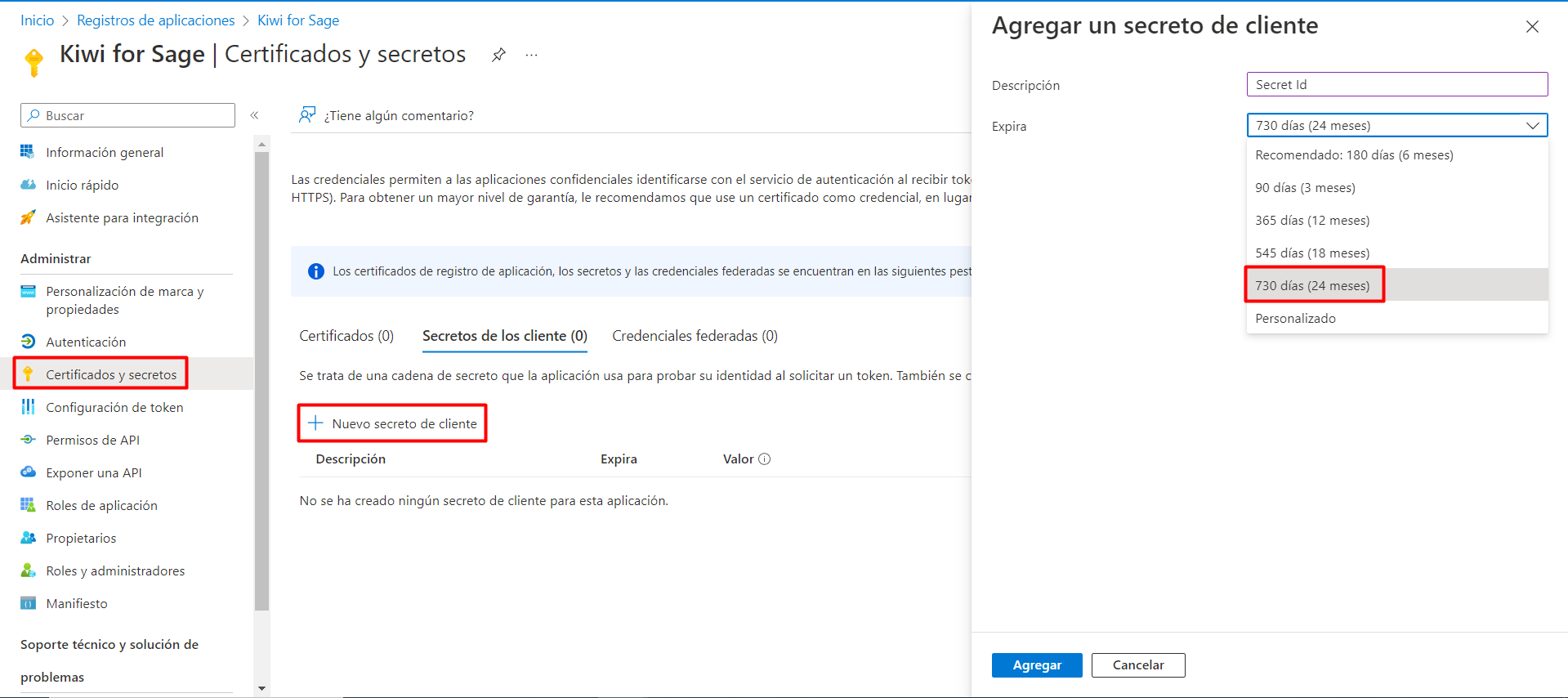Click the Inicio rápido cloud icon
Viewport: 1568px width, 698px height.
[28, 185]
